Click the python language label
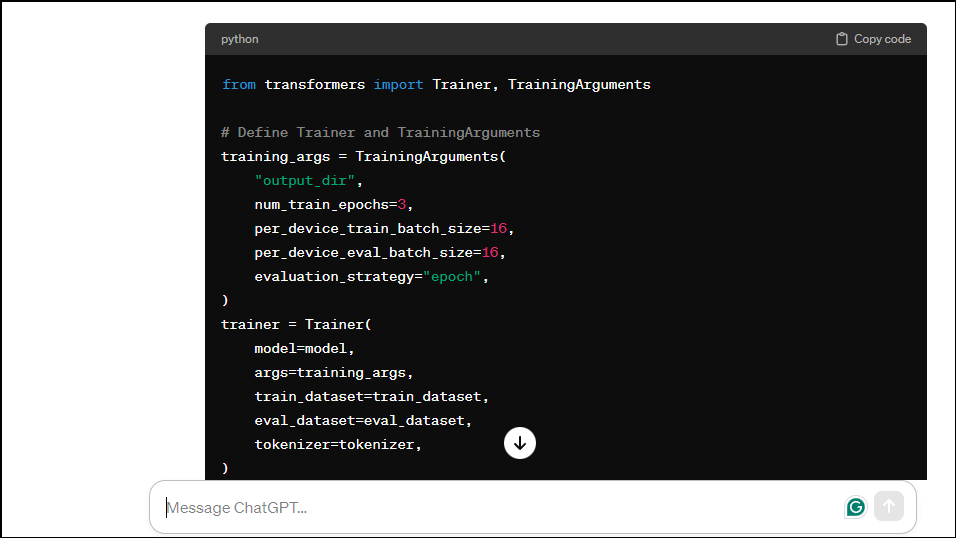This screenshot has width=956, height=538. pyautogui.click(x=240, y=39)
